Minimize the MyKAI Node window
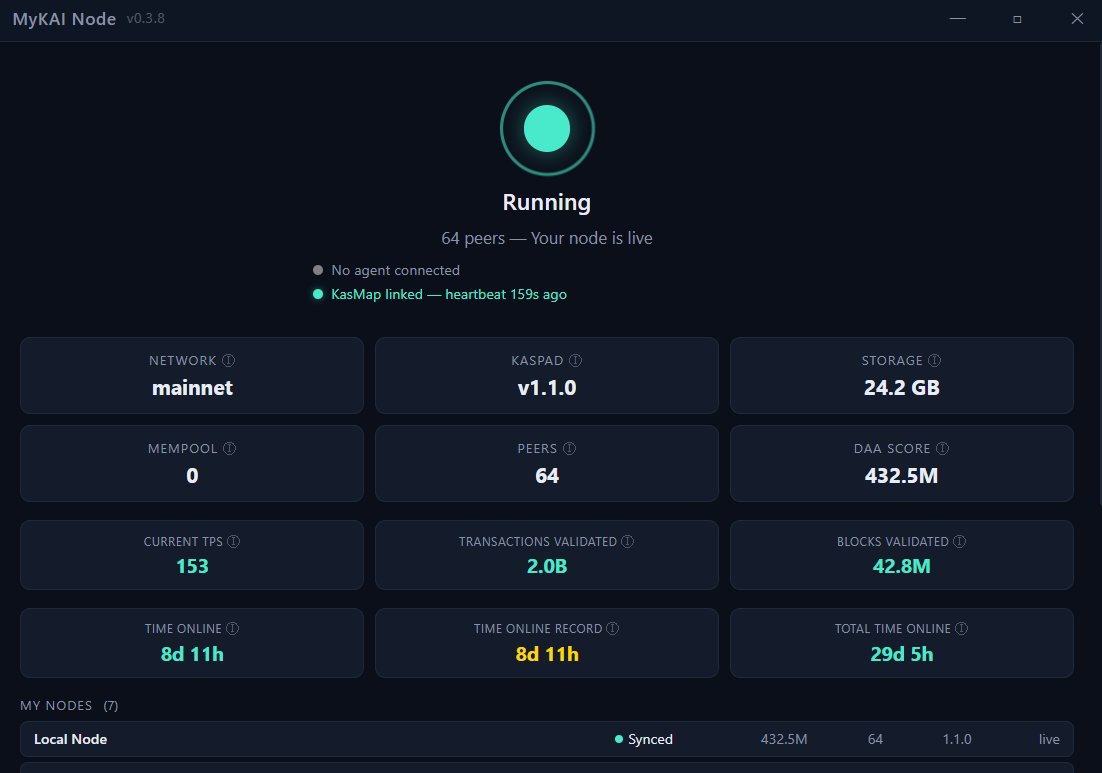 point(958,19)
